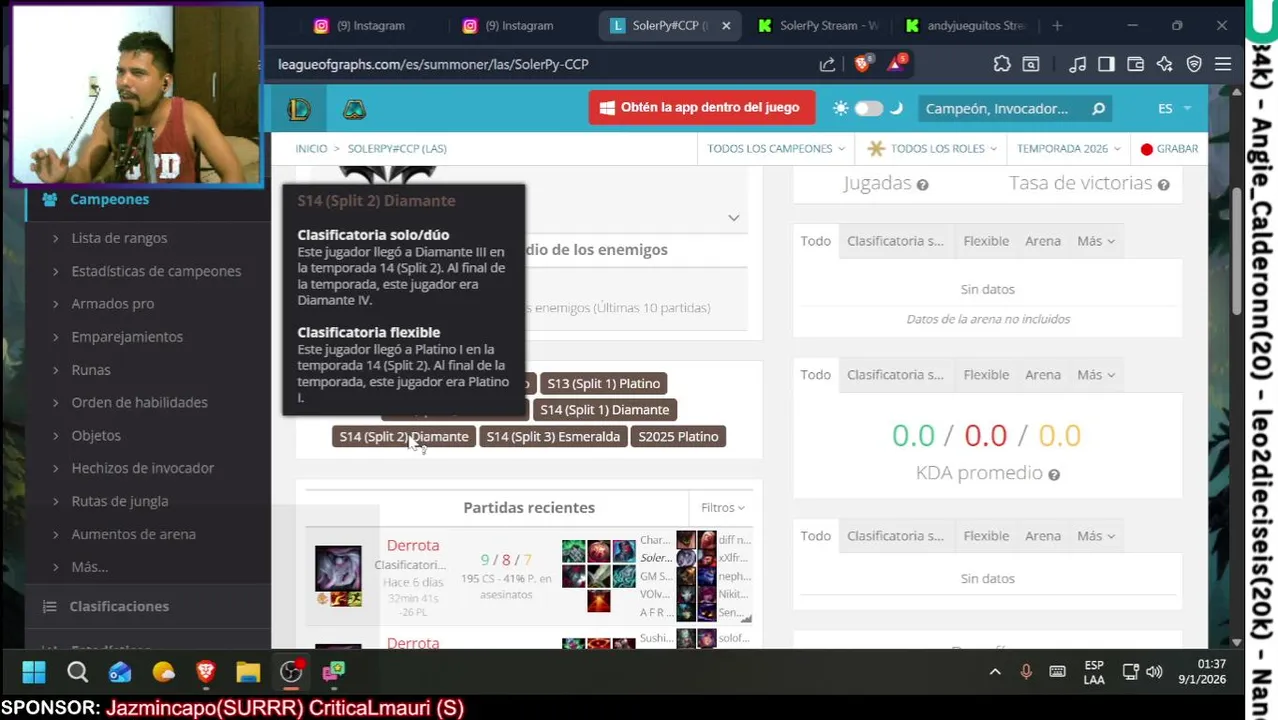Click the address bar URL field
1278x720 pixels.
(540, 64)
